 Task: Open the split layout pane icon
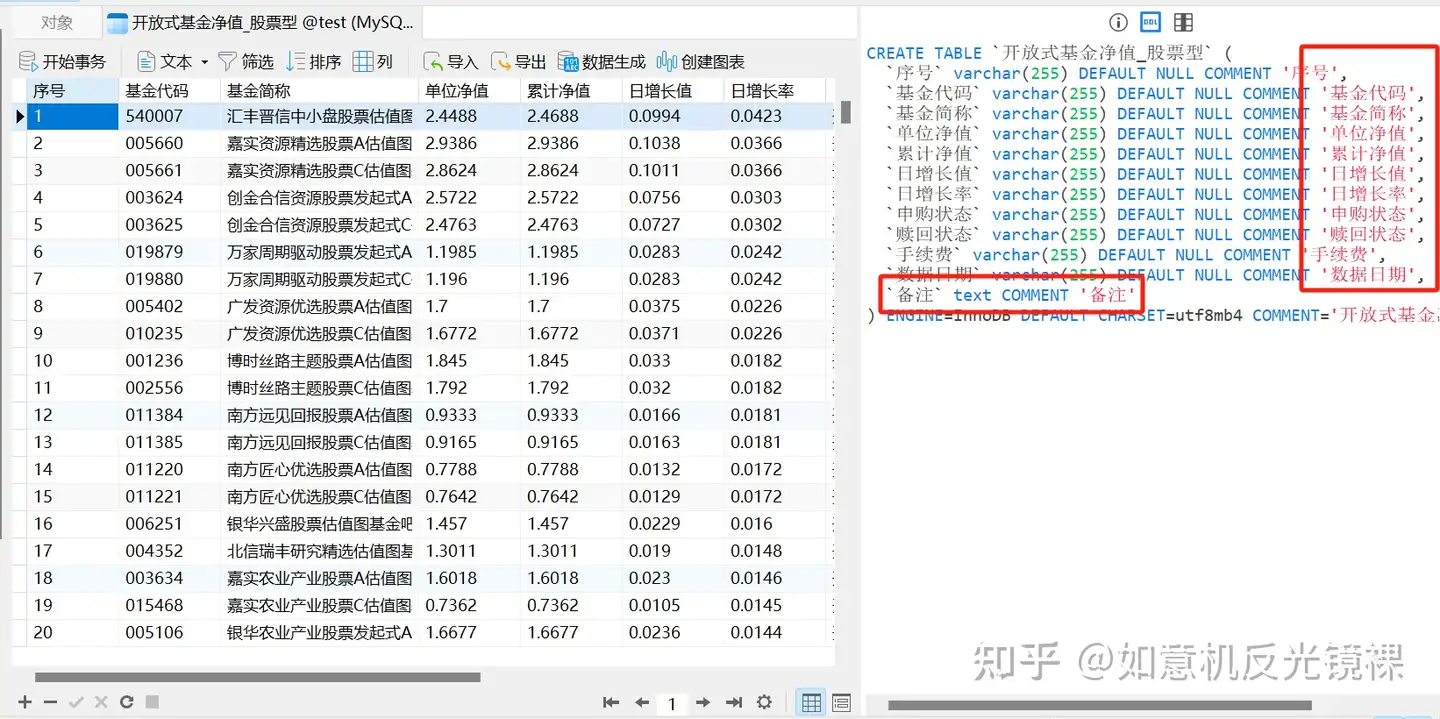1183,22
